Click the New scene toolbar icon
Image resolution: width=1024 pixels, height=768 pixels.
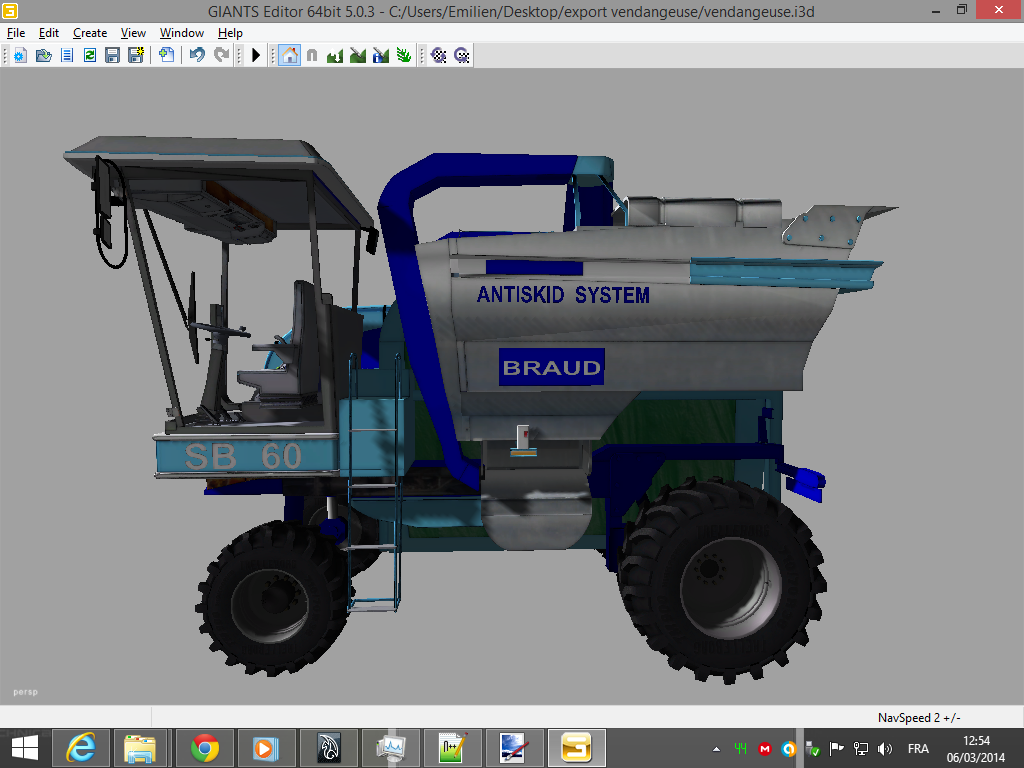click(20, 56)
